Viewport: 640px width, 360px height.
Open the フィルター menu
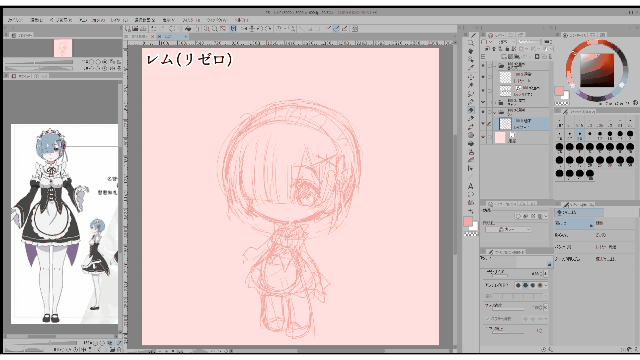click(x=191, y=20)
